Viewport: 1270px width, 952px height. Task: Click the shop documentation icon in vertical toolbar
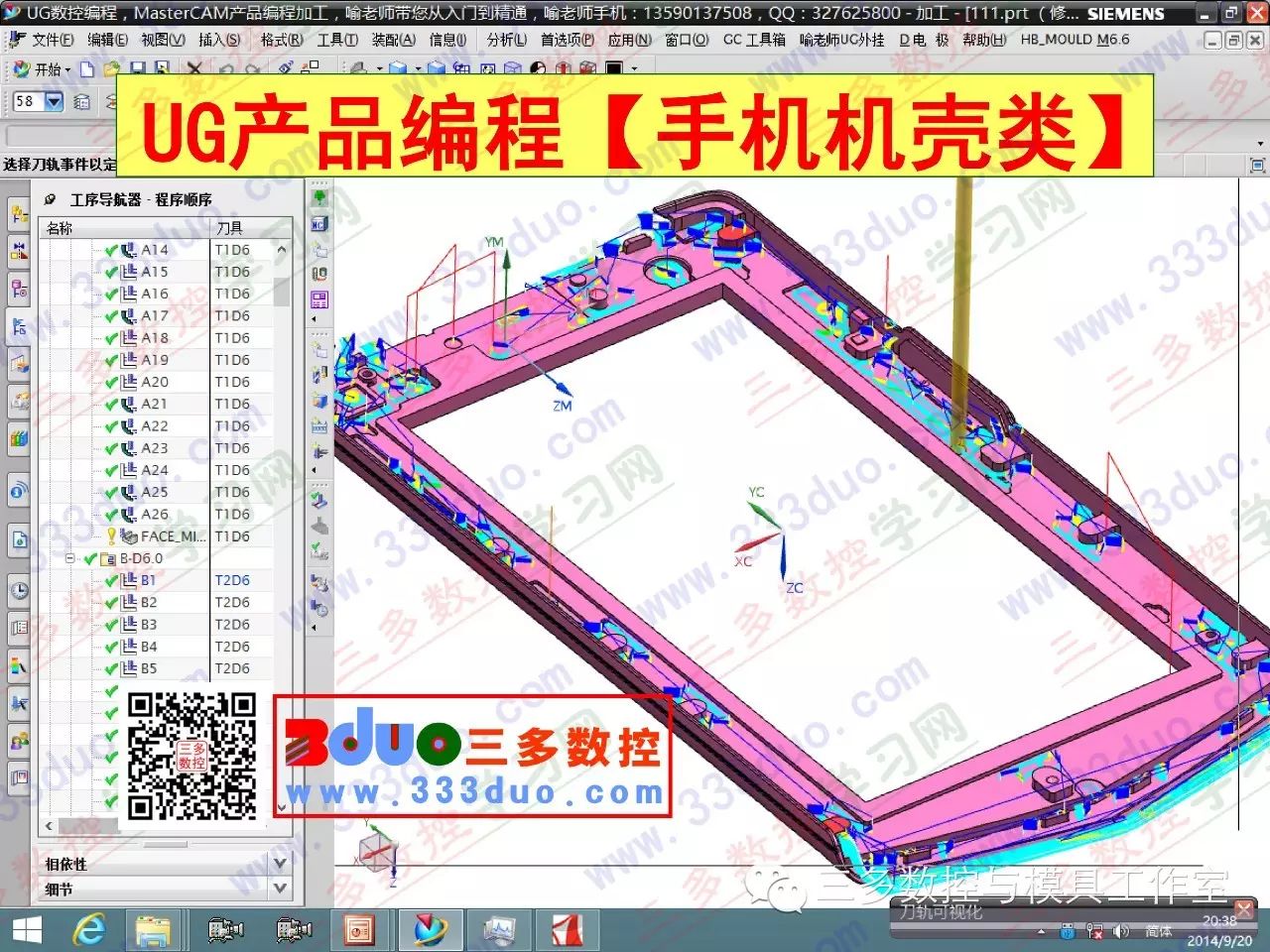tap(319, 299)
